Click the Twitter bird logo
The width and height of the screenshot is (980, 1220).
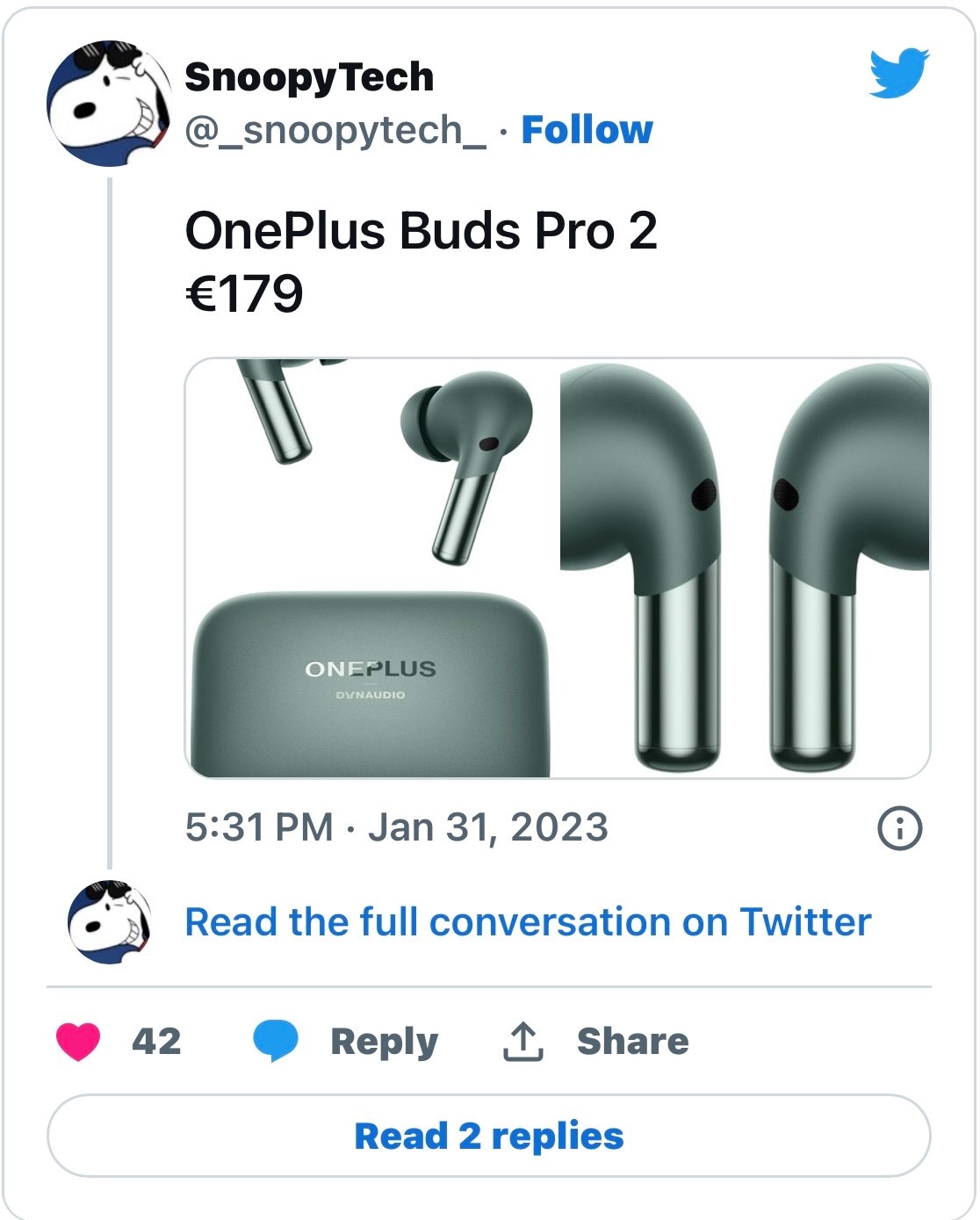pos(899,73)
